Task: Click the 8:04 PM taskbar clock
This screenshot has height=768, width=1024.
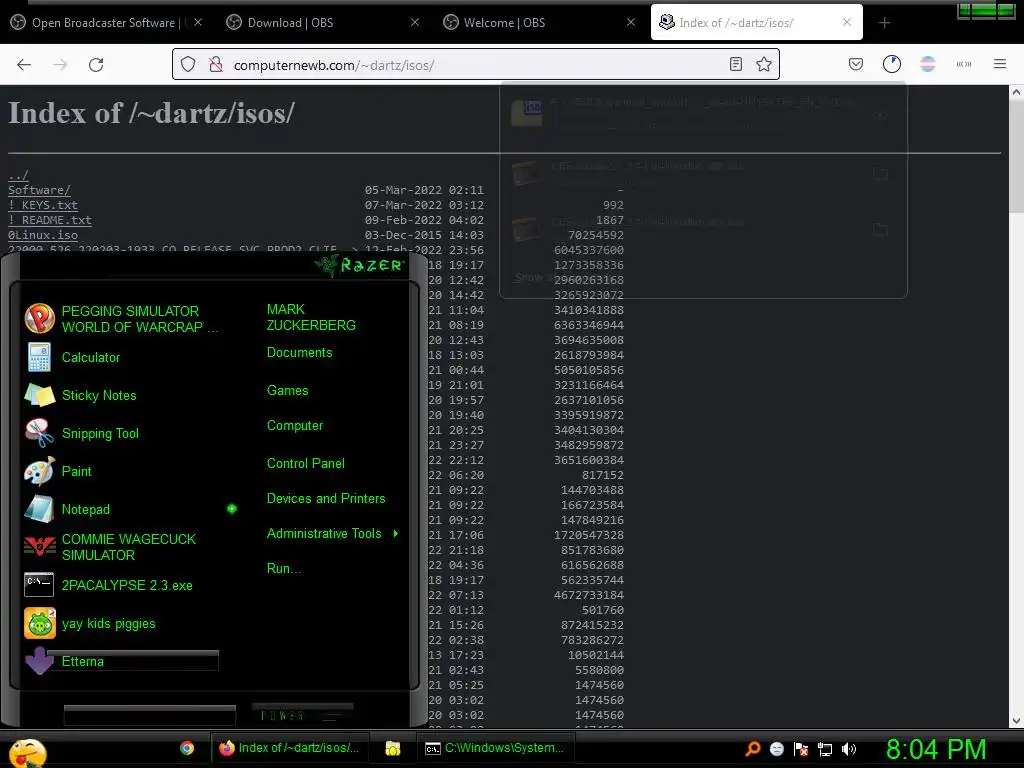Action: tap(936, 750)
